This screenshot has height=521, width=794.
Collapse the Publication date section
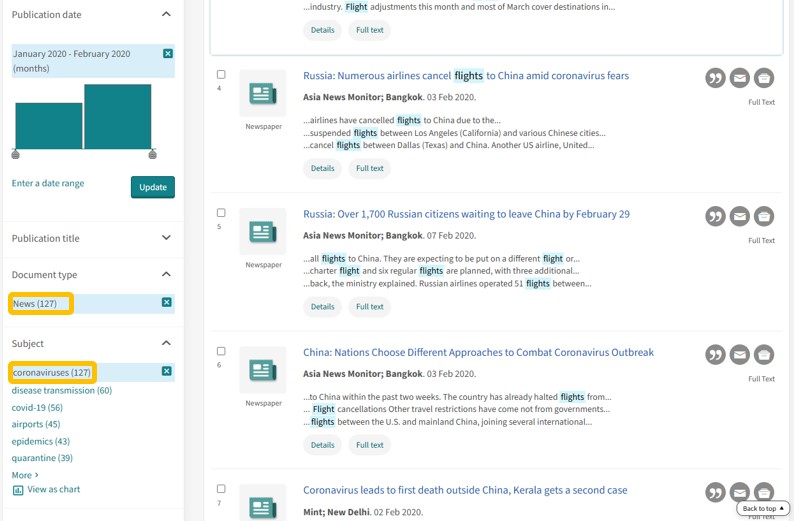coord(166,15)
